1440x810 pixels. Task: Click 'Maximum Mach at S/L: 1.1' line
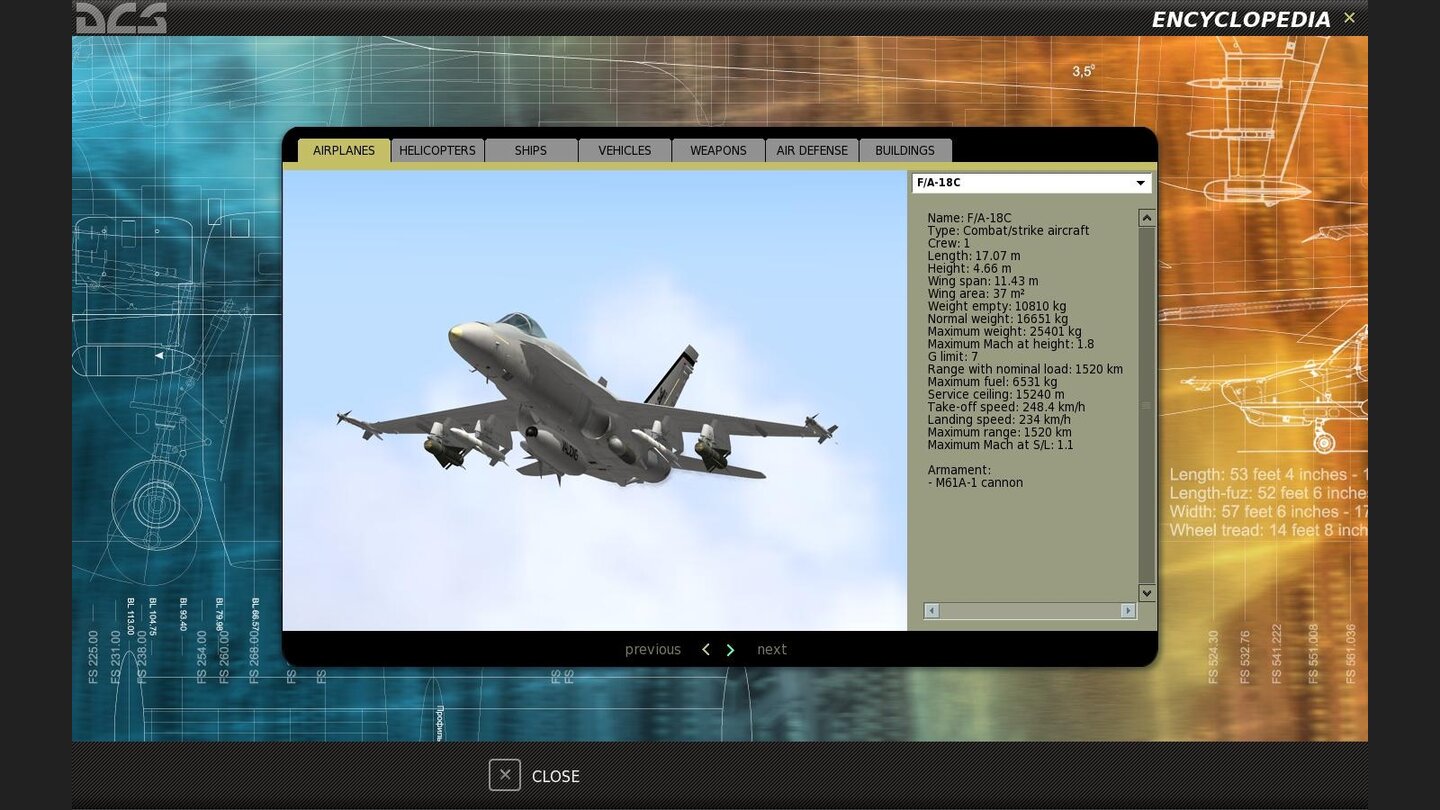coord(1000,446)
